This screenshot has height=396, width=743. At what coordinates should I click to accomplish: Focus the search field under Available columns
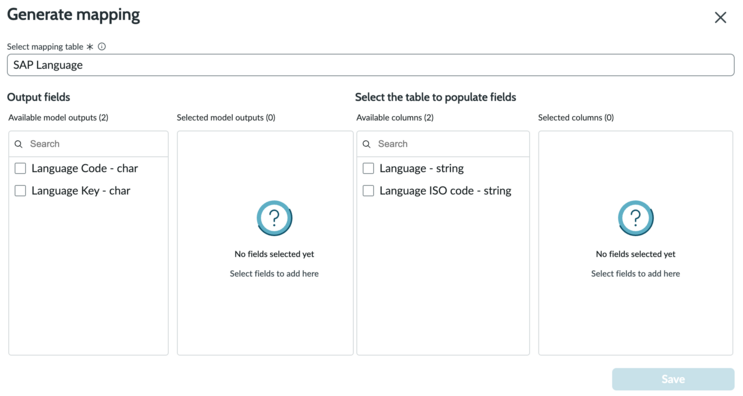(x=443, y=144)
